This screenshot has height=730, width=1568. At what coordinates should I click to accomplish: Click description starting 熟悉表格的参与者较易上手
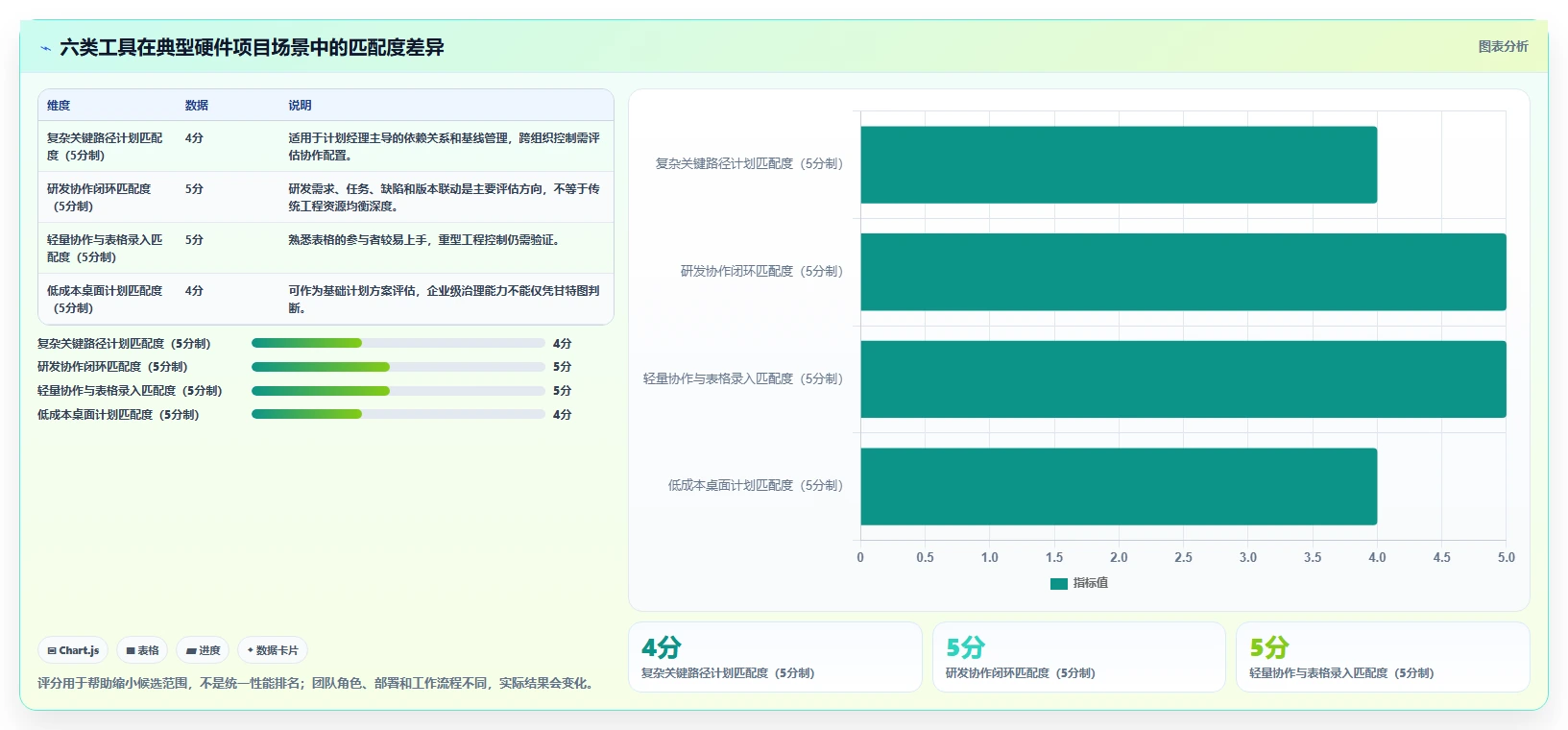point(423,240)
